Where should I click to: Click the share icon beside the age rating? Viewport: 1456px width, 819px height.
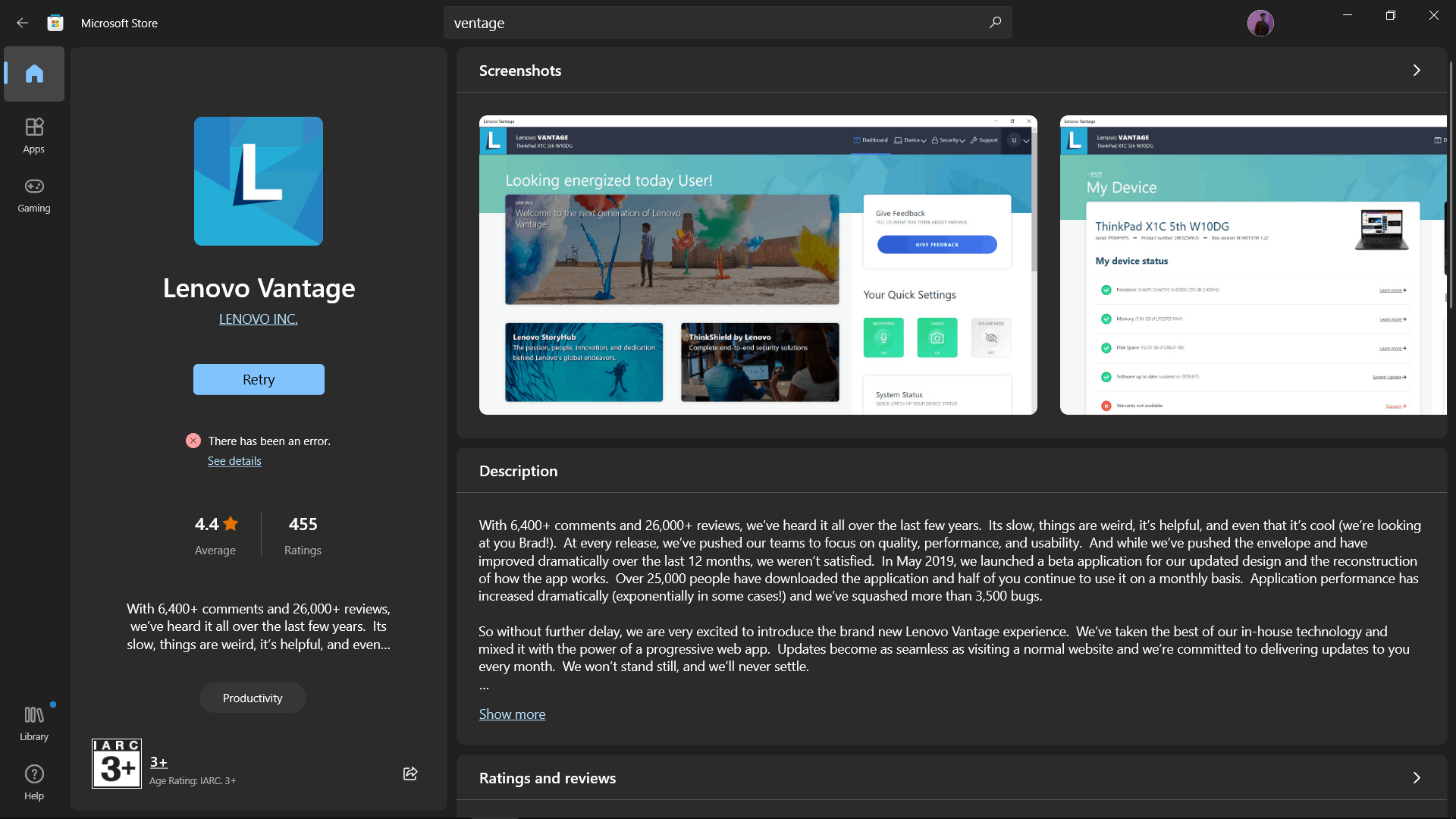click(410, 773)
